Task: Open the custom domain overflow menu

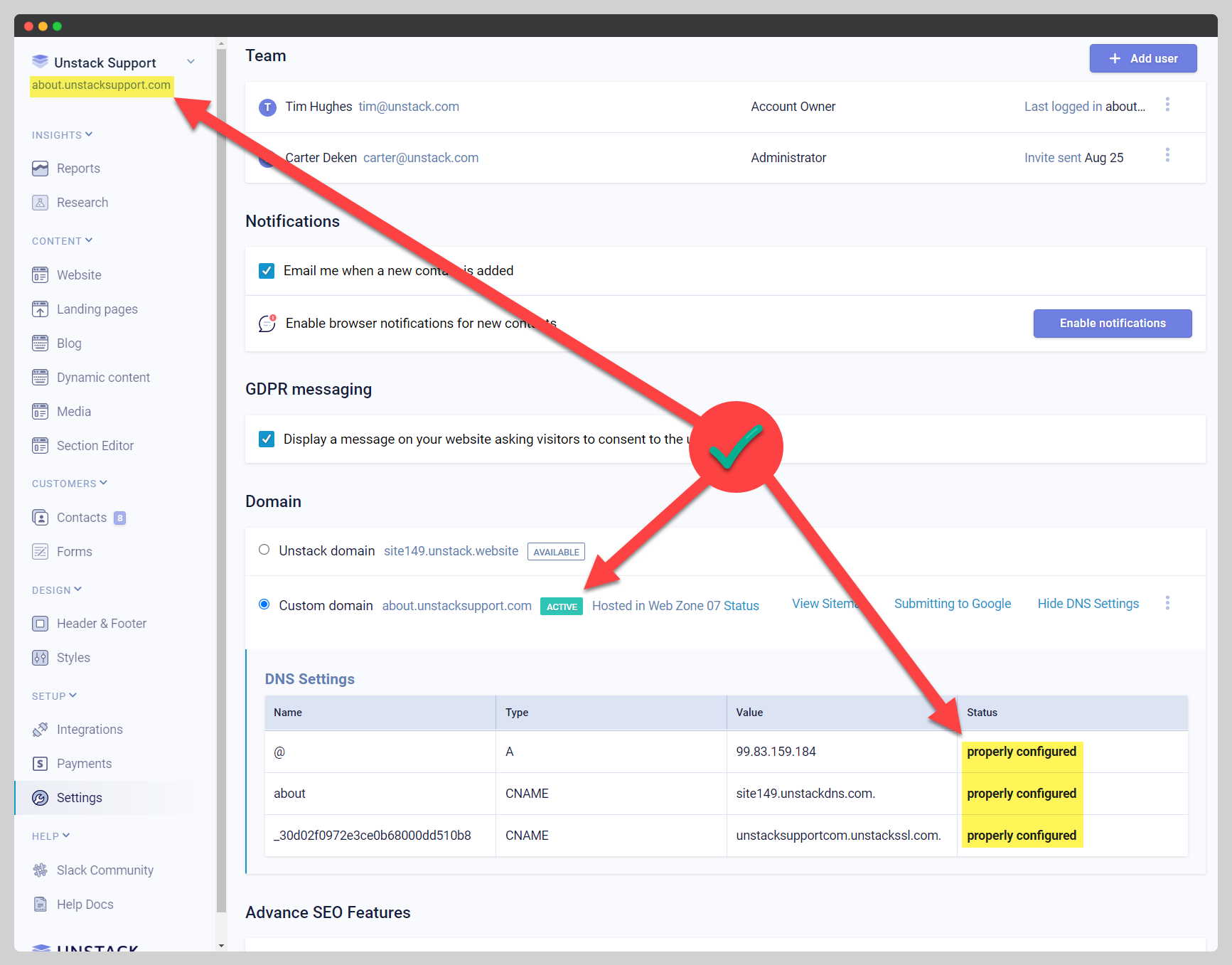Action: coord(1167,603)
